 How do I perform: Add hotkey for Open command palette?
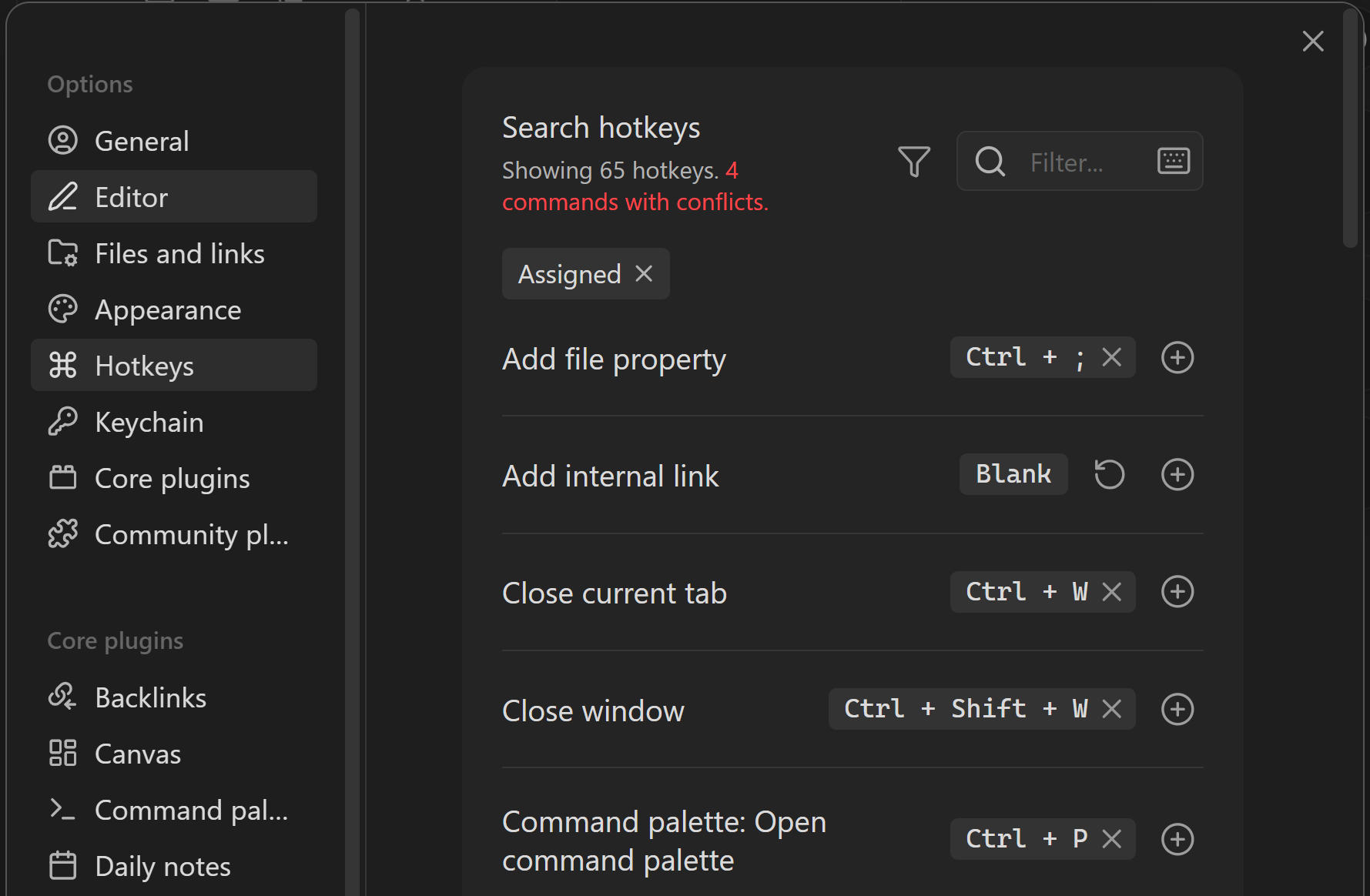click(1177, 839)
